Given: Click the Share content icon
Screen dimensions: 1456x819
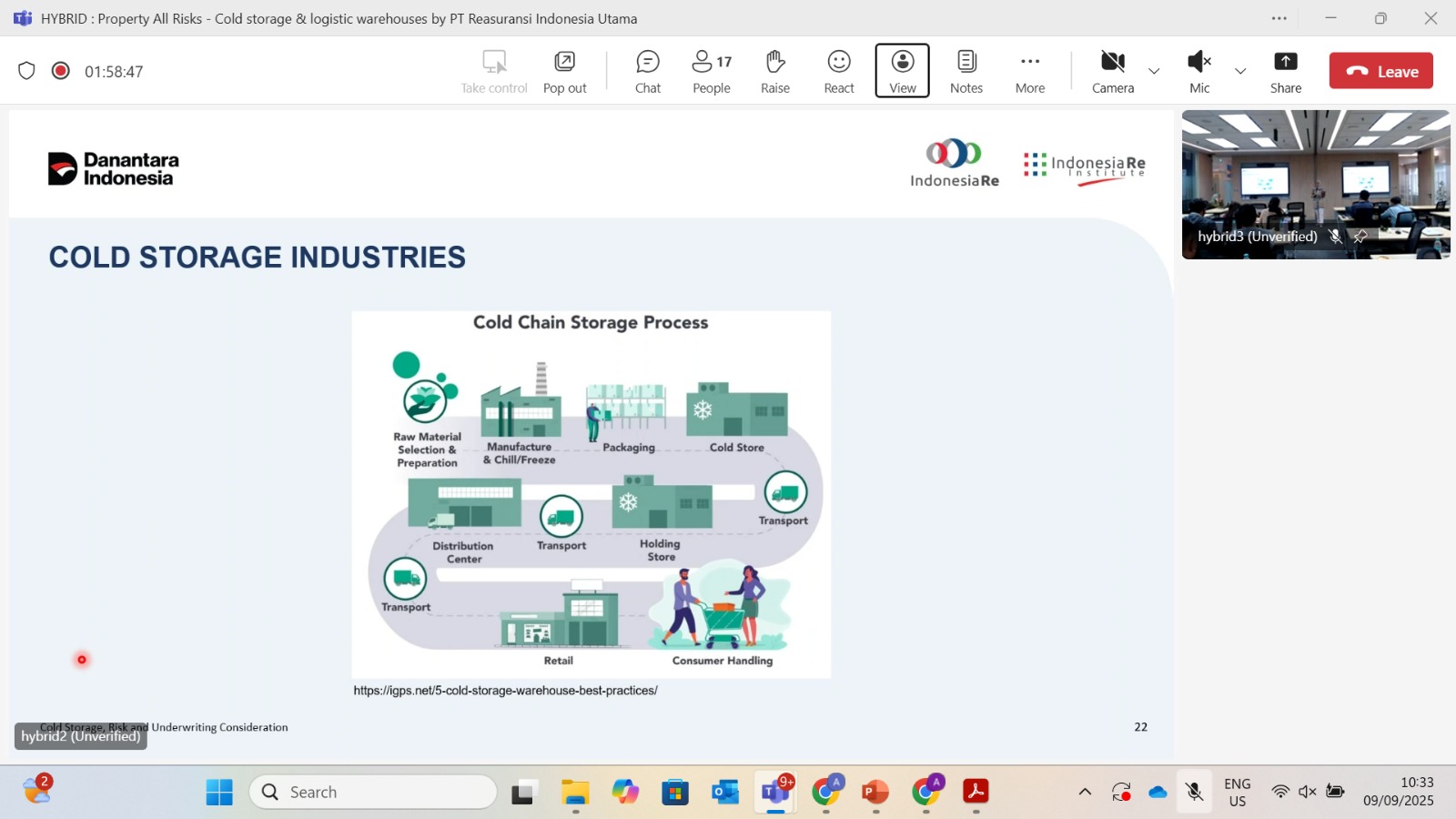Looking at the screenshot, I should point(1285,71).
